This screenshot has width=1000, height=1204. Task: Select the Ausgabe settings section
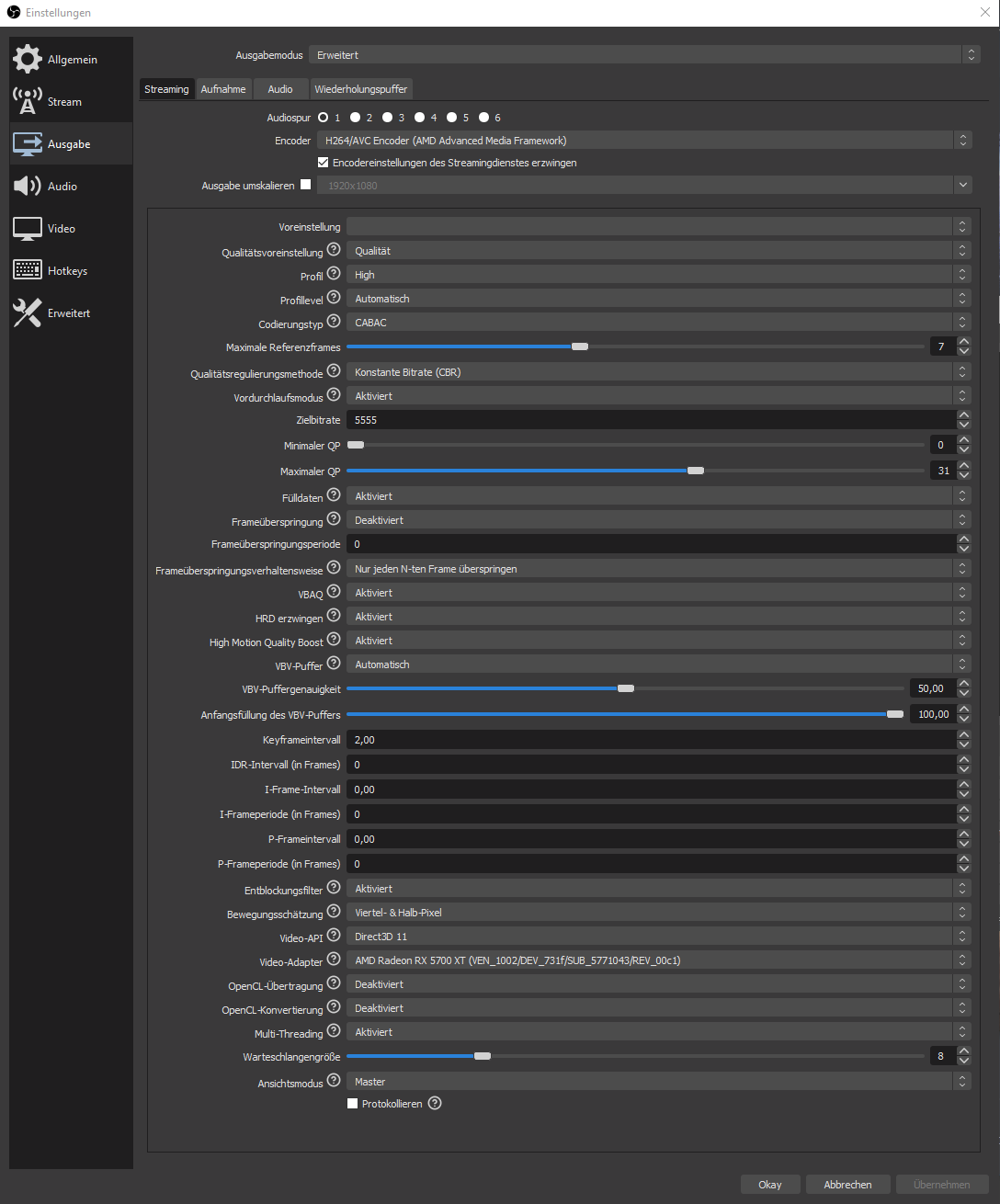(x=71, y=143)
